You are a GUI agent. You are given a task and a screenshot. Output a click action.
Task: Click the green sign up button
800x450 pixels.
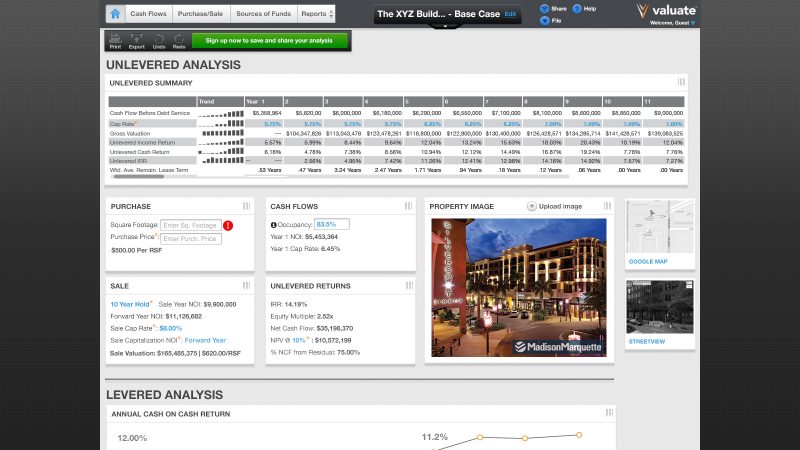pyautogui.click(x=276, y=41)
